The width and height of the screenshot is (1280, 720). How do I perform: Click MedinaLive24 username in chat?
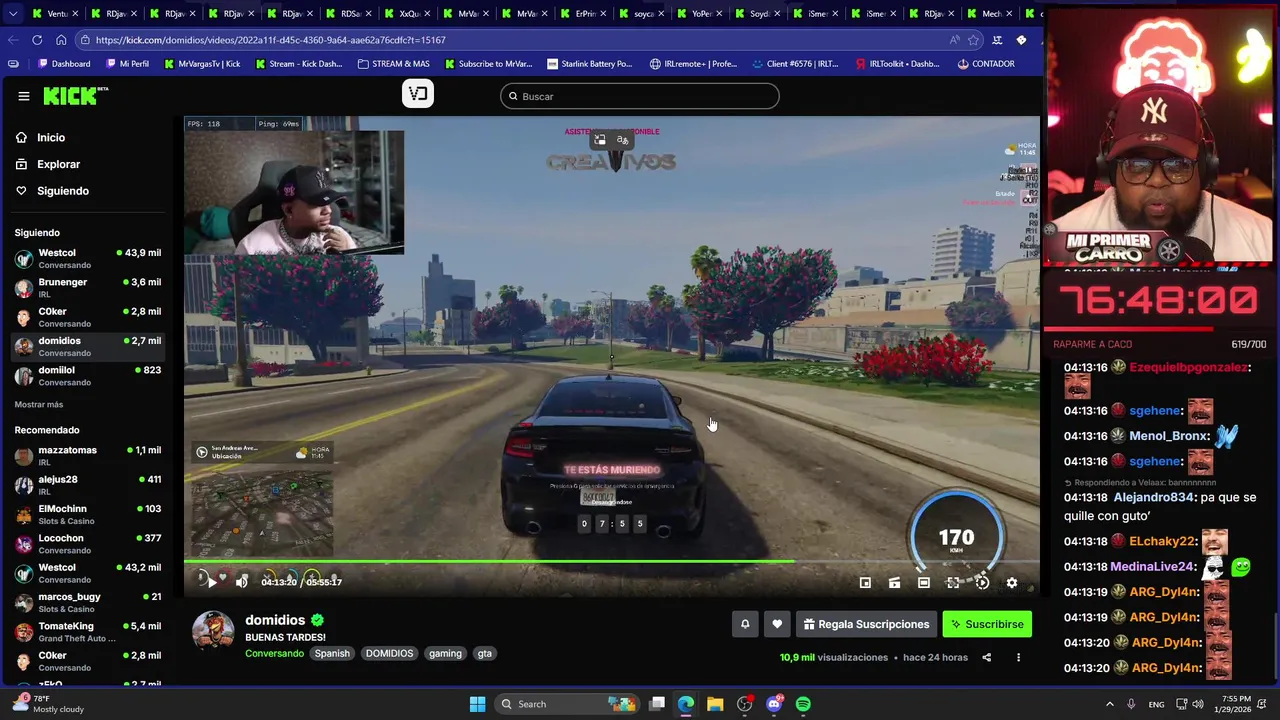[x=1152, y=567]
